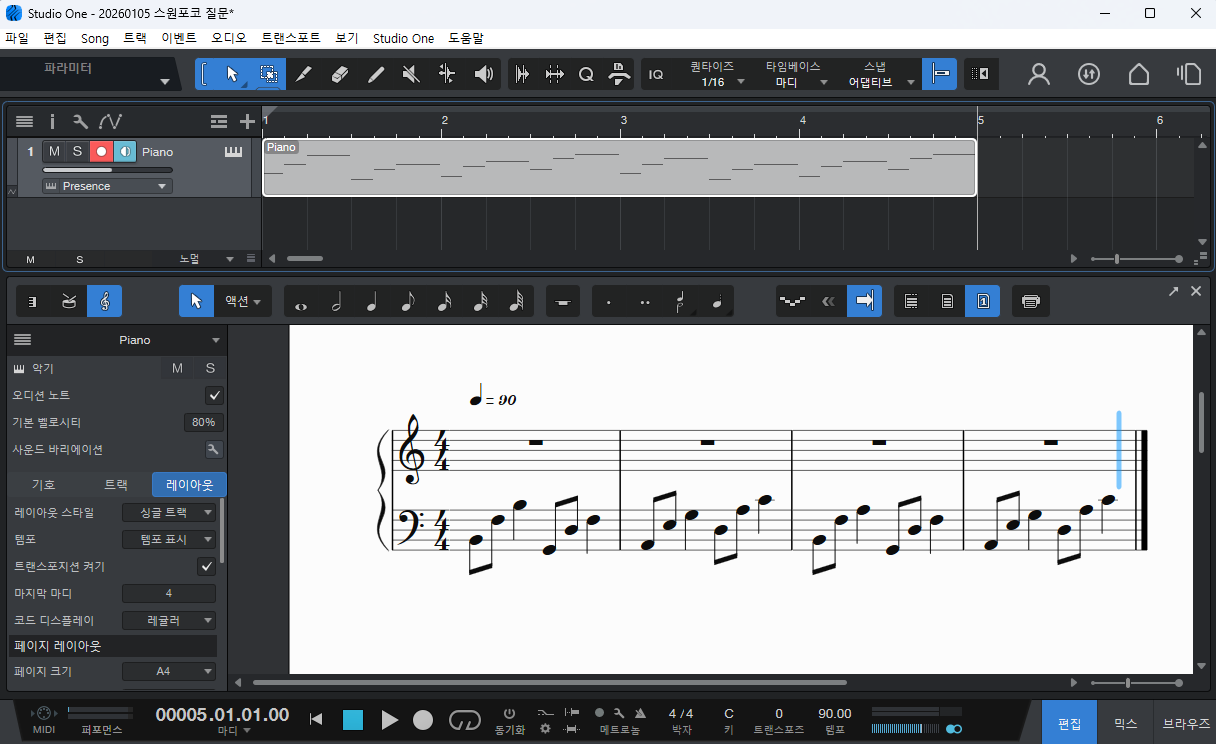This screenshot has width=1216, height=744.
Task: Select the Eraser tool
Action: coord(339,74)
